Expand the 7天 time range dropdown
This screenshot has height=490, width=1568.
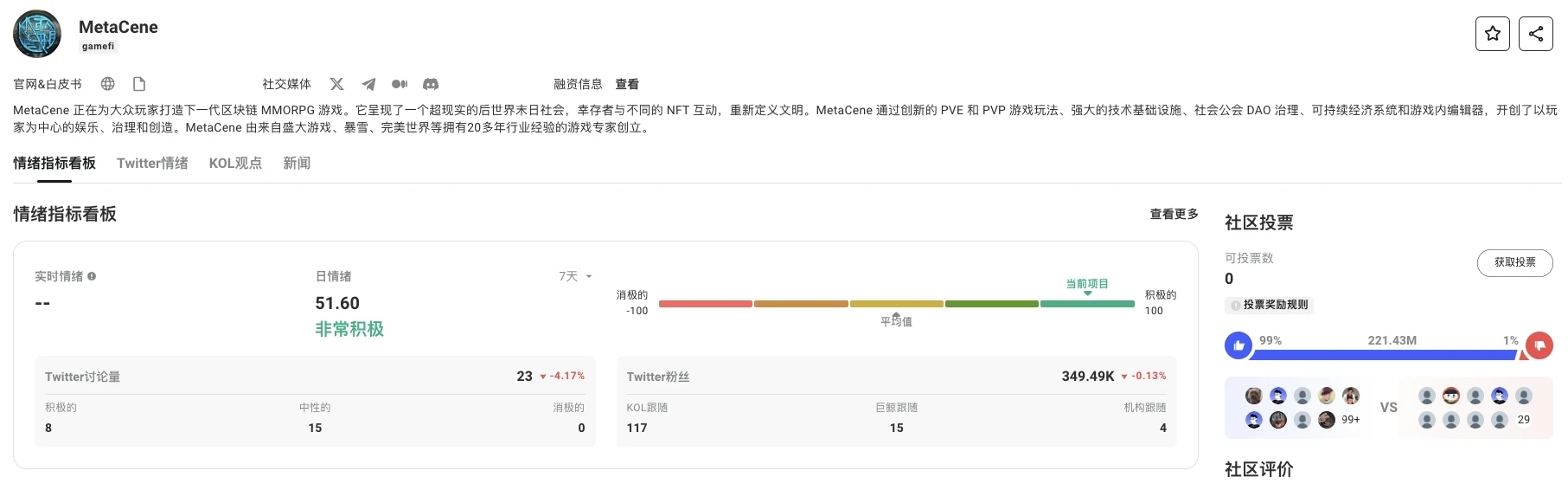pyautogui.click(x=575, y=276)
